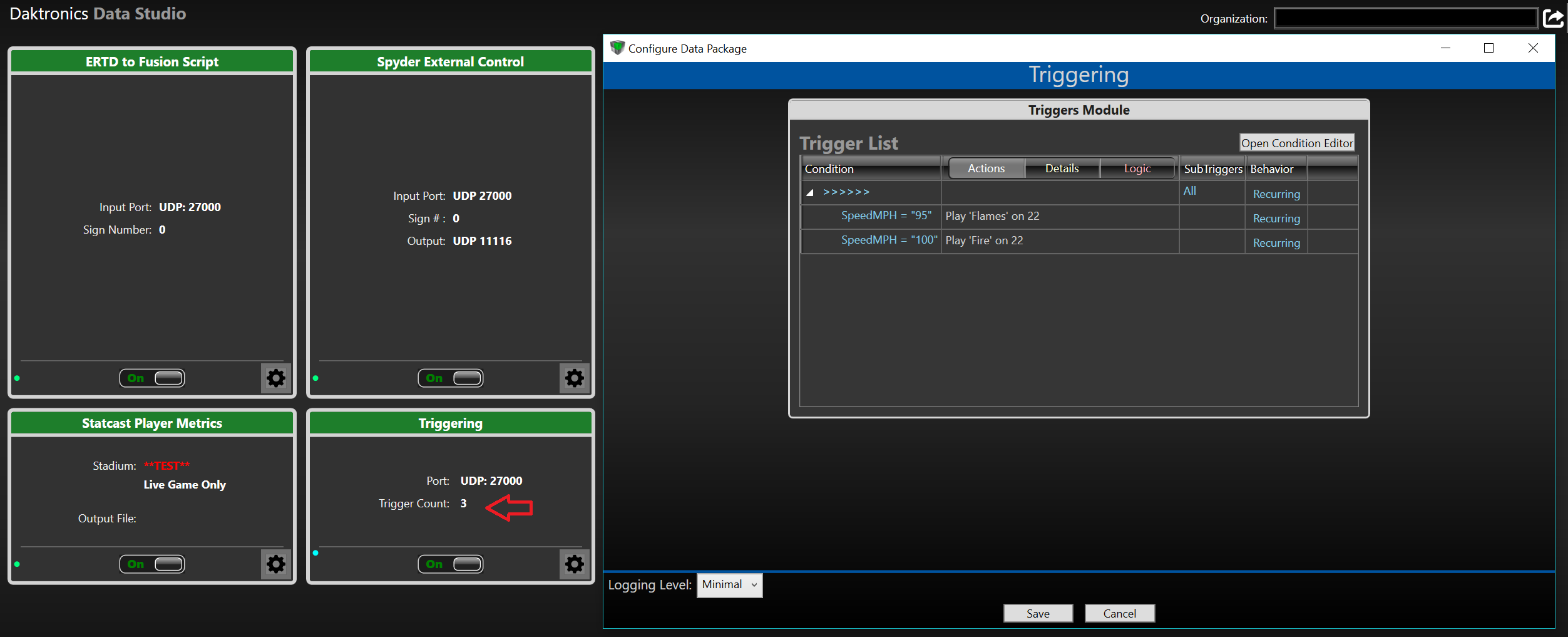
Task: Open settings gear for ERTD to Fusion Script
Action: pyautogui.click(x=276, y=378)
